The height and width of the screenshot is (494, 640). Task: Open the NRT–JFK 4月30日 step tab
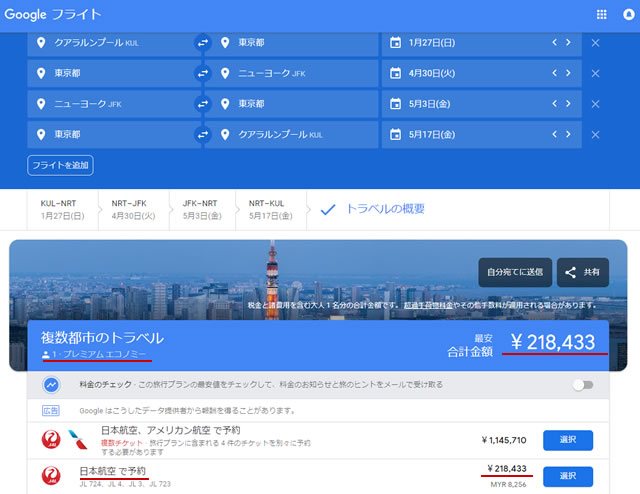[x=133, y=210]
